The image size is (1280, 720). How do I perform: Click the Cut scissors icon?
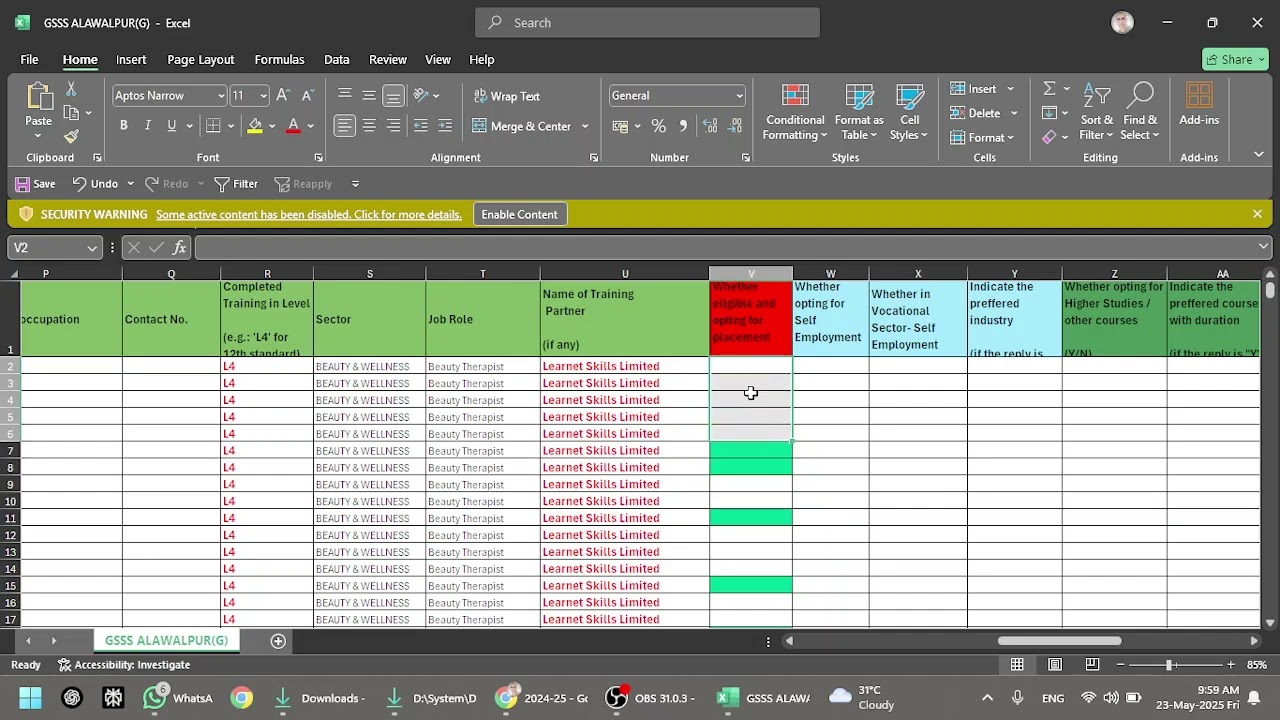tap(71, 89)
